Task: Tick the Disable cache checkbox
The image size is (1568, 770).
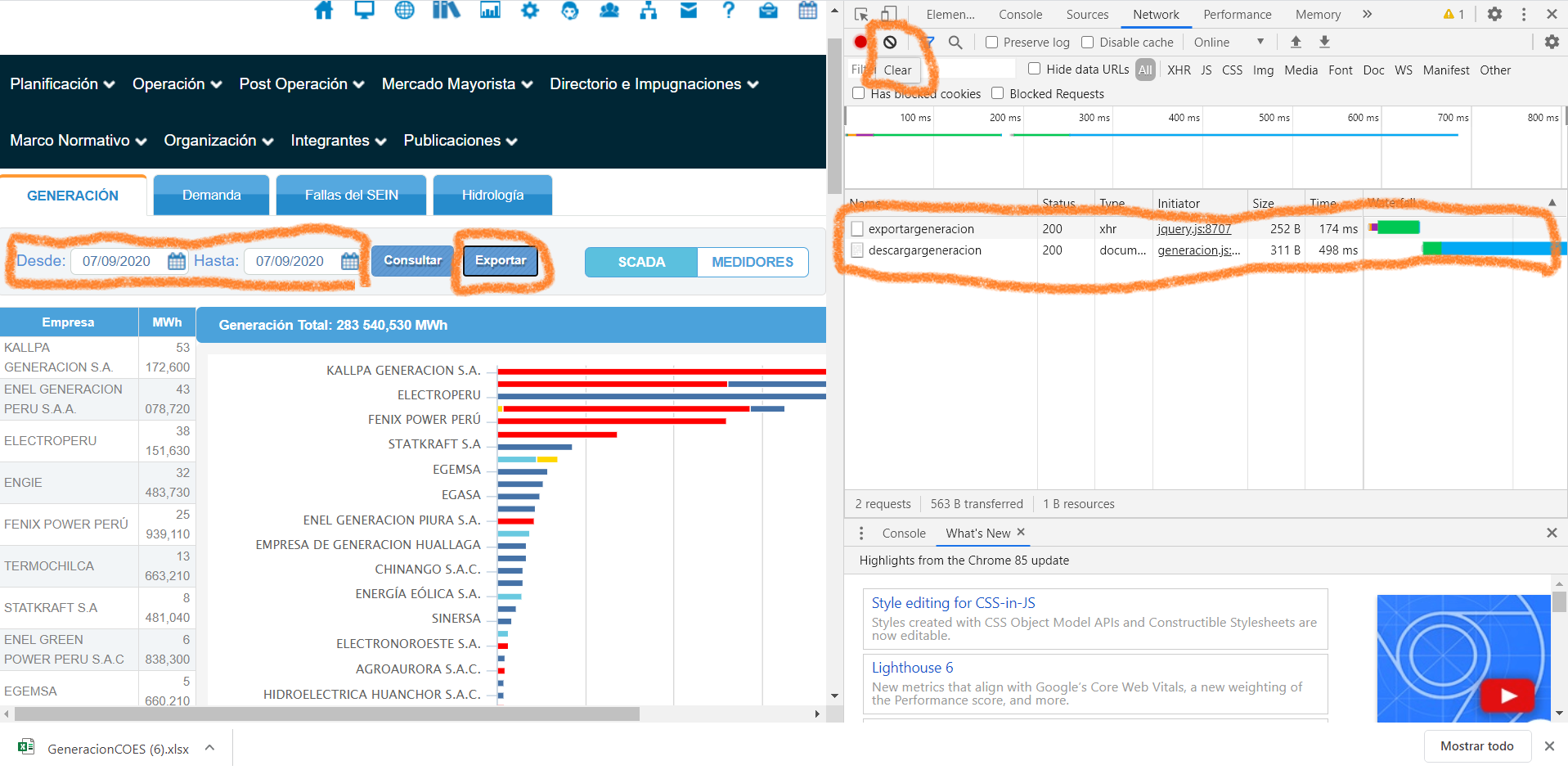Action: click(x=1088, y=43)
